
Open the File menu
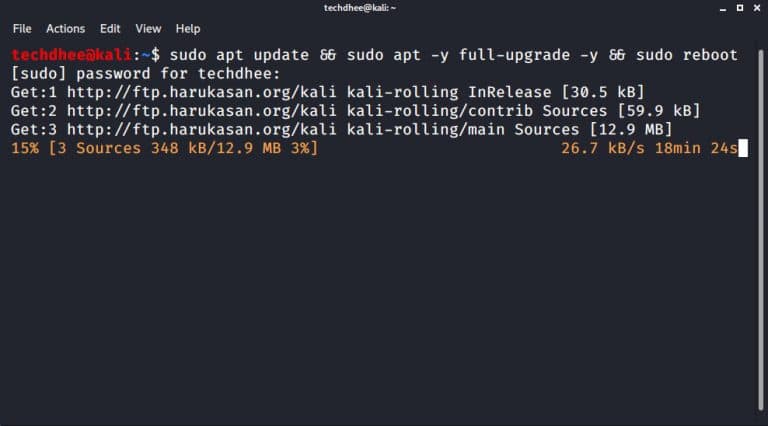[x=22, y=29]
